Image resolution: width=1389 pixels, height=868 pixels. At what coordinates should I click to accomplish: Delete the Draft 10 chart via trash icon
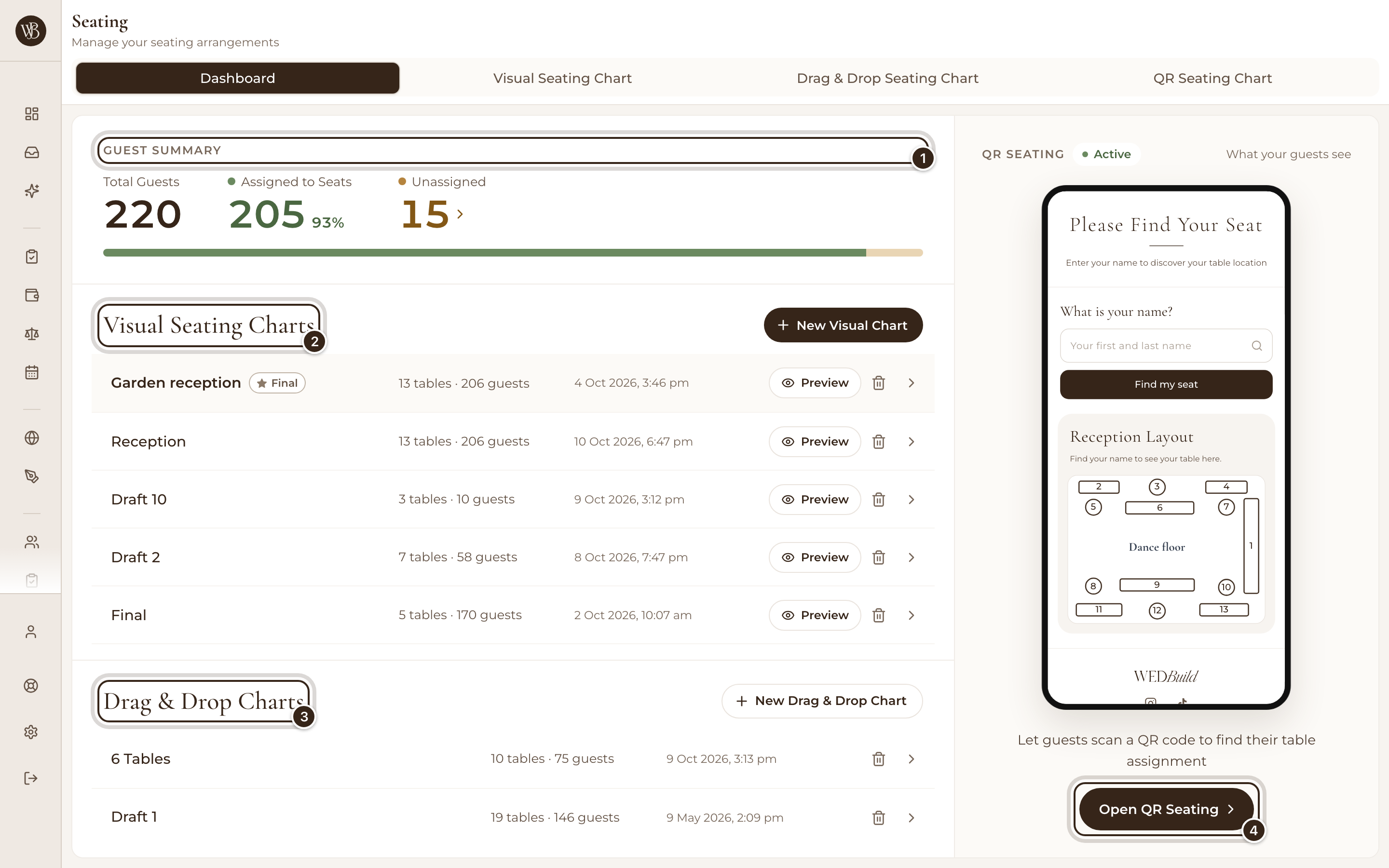click(x=878, y=500)
